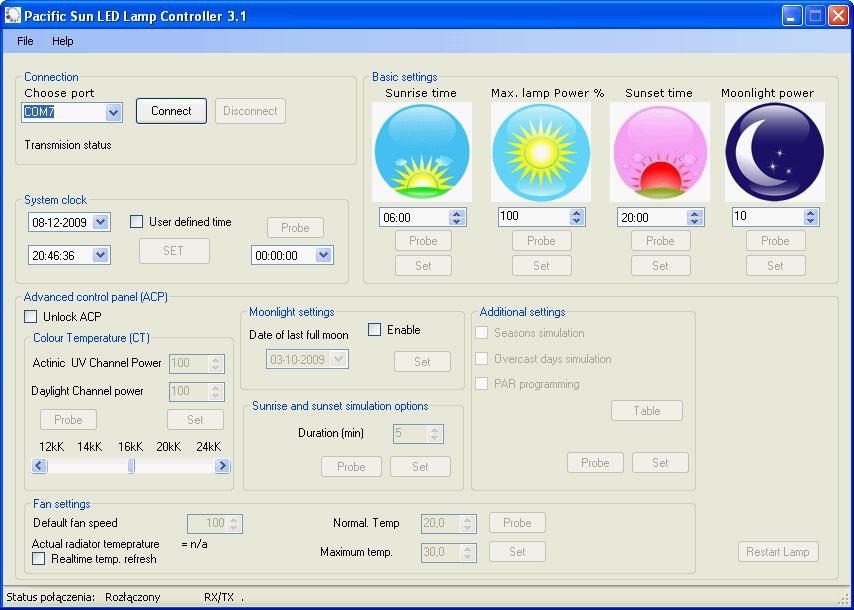Toggle Realtime temp. refresh checkbox

tap(39, 559)
